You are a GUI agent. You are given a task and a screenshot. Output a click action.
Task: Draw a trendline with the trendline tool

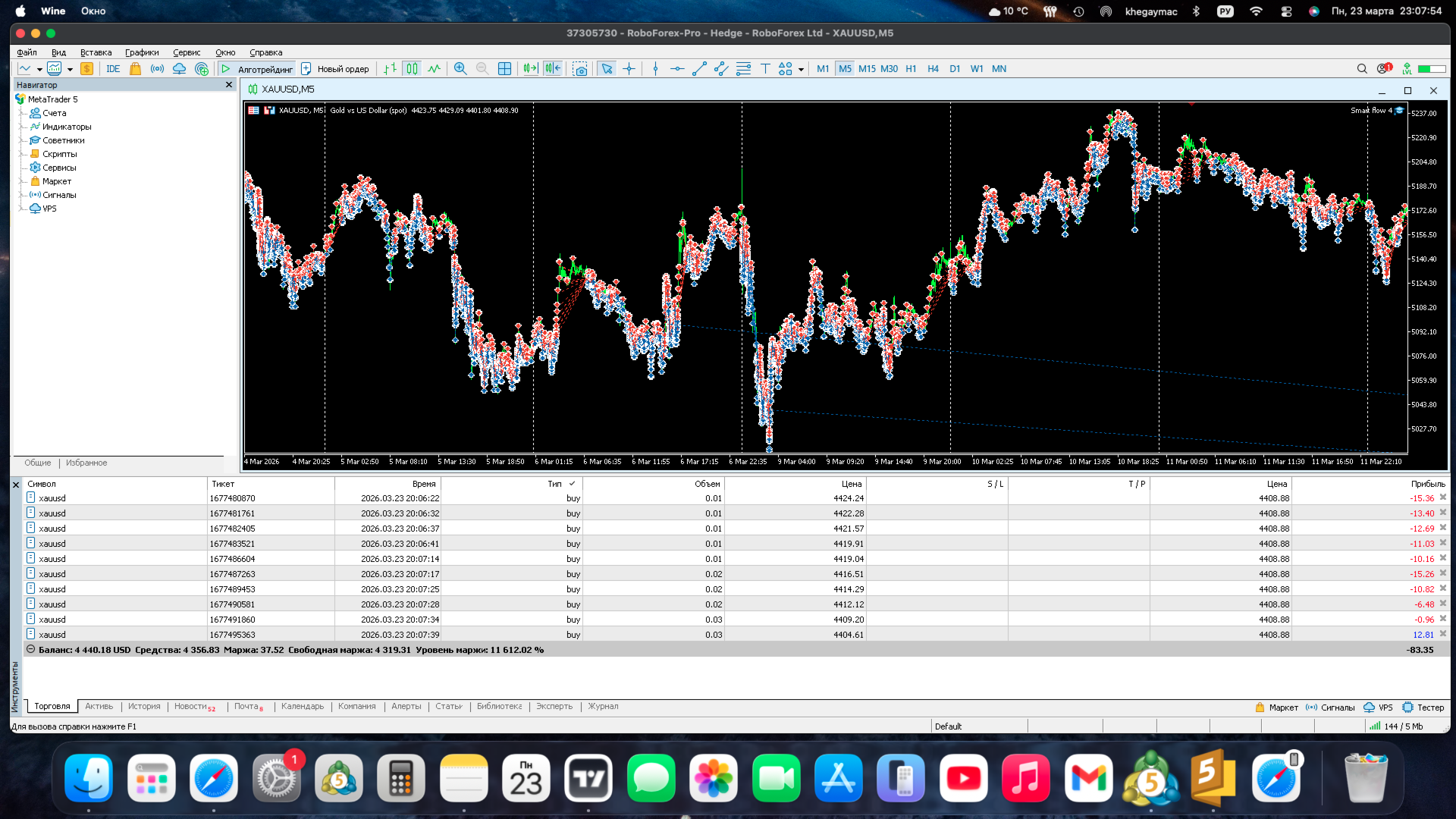pyautogui.click(x=699, y=69)
